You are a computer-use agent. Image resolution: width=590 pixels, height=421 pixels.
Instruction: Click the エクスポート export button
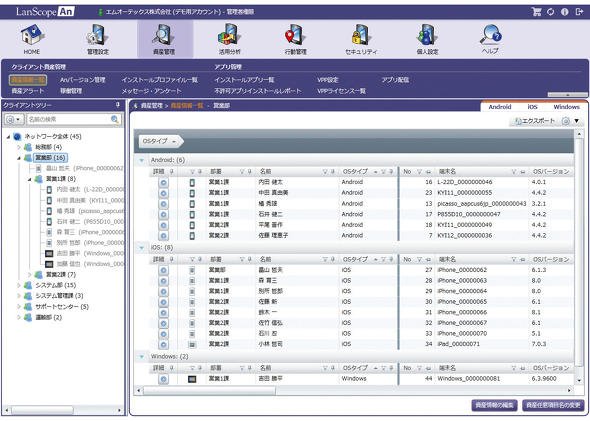534,121
